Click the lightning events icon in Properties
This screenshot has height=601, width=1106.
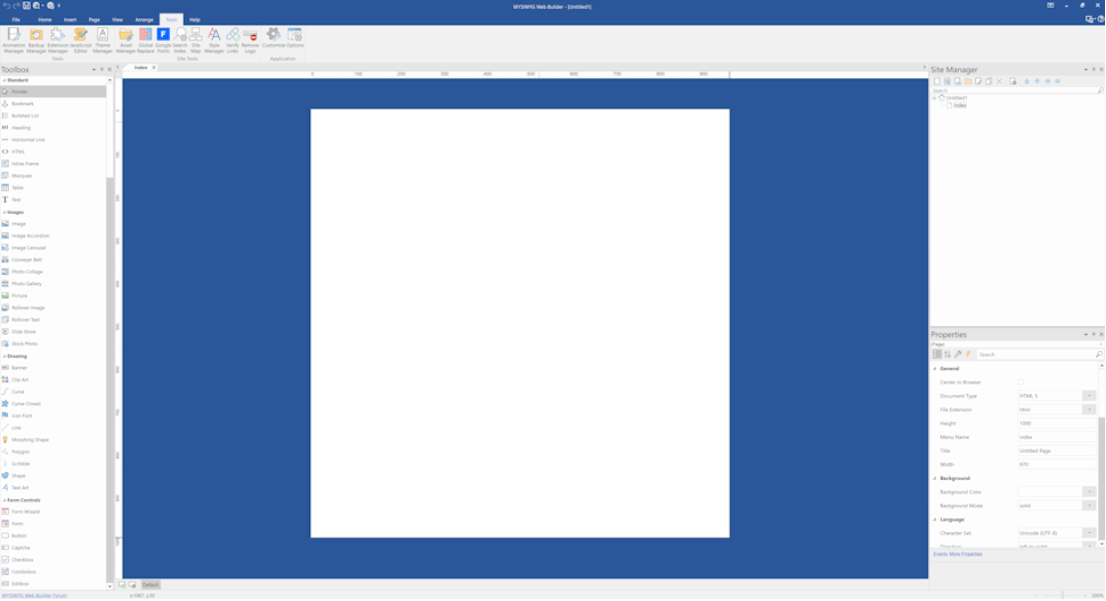click(968, 354)
